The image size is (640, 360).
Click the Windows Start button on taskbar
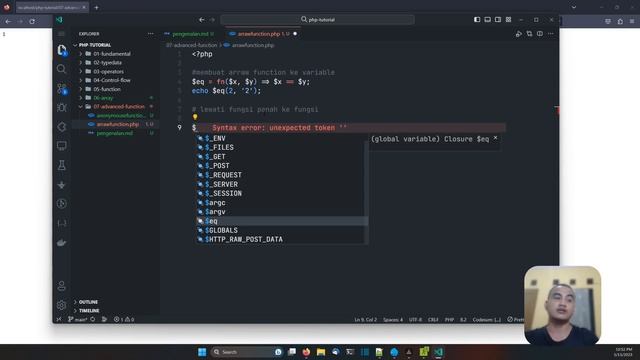pyautogui.click(x=202, y=352)
